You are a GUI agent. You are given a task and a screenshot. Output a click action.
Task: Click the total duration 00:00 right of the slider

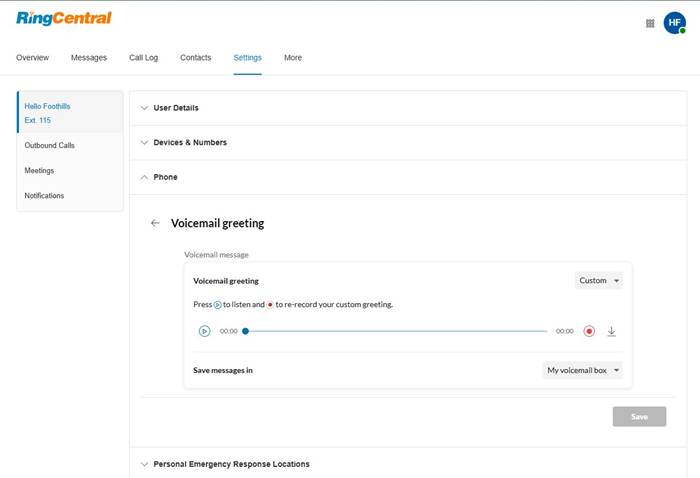(565, 331)
